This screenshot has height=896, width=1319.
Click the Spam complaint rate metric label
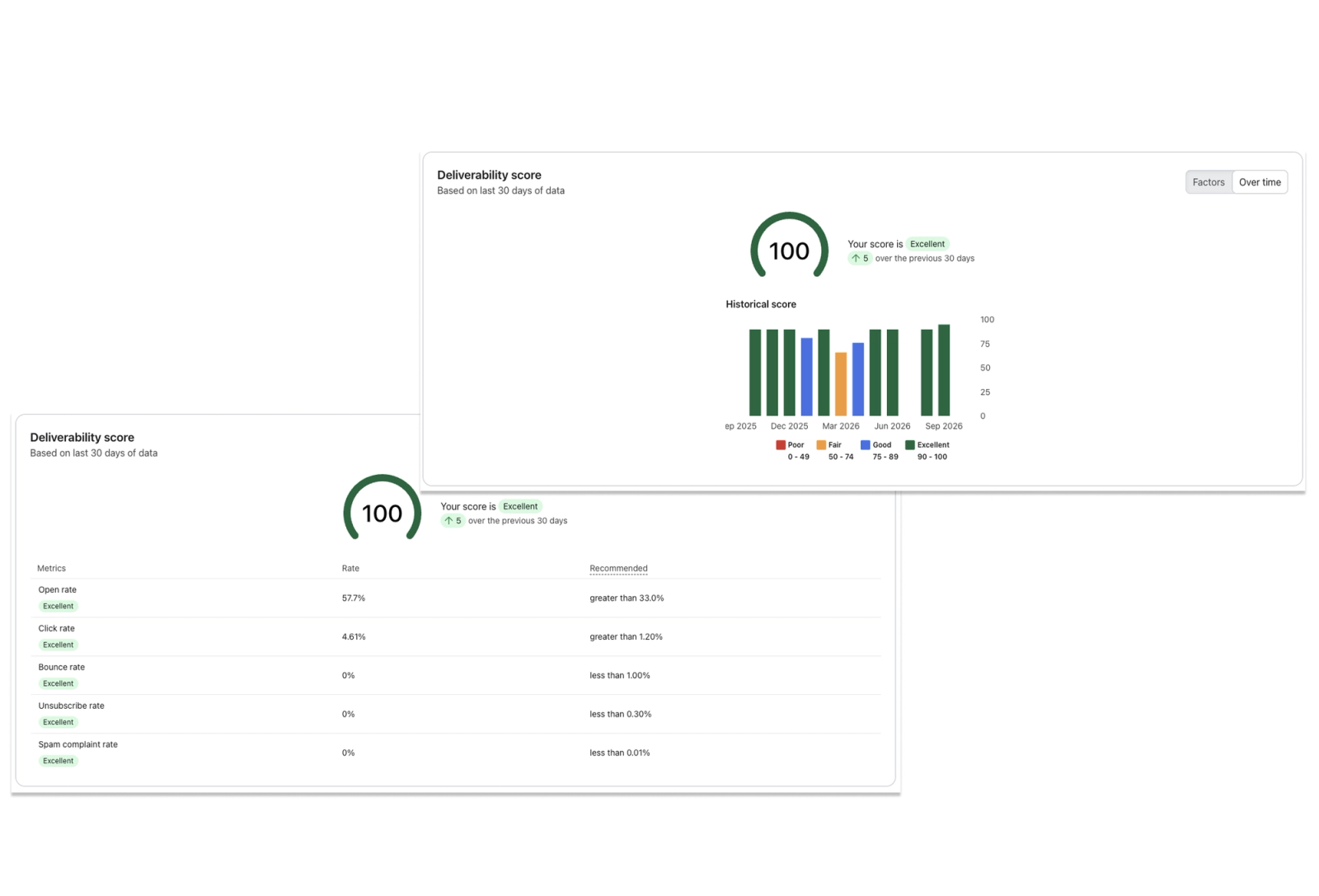[x=77, y=744]
